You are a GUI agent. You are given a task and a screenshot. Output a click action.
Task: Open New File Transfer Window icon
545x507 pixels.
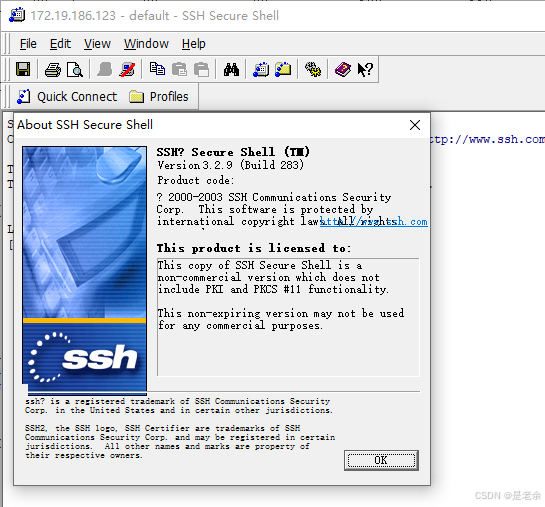pyautogui.click(x=283, y=69)
